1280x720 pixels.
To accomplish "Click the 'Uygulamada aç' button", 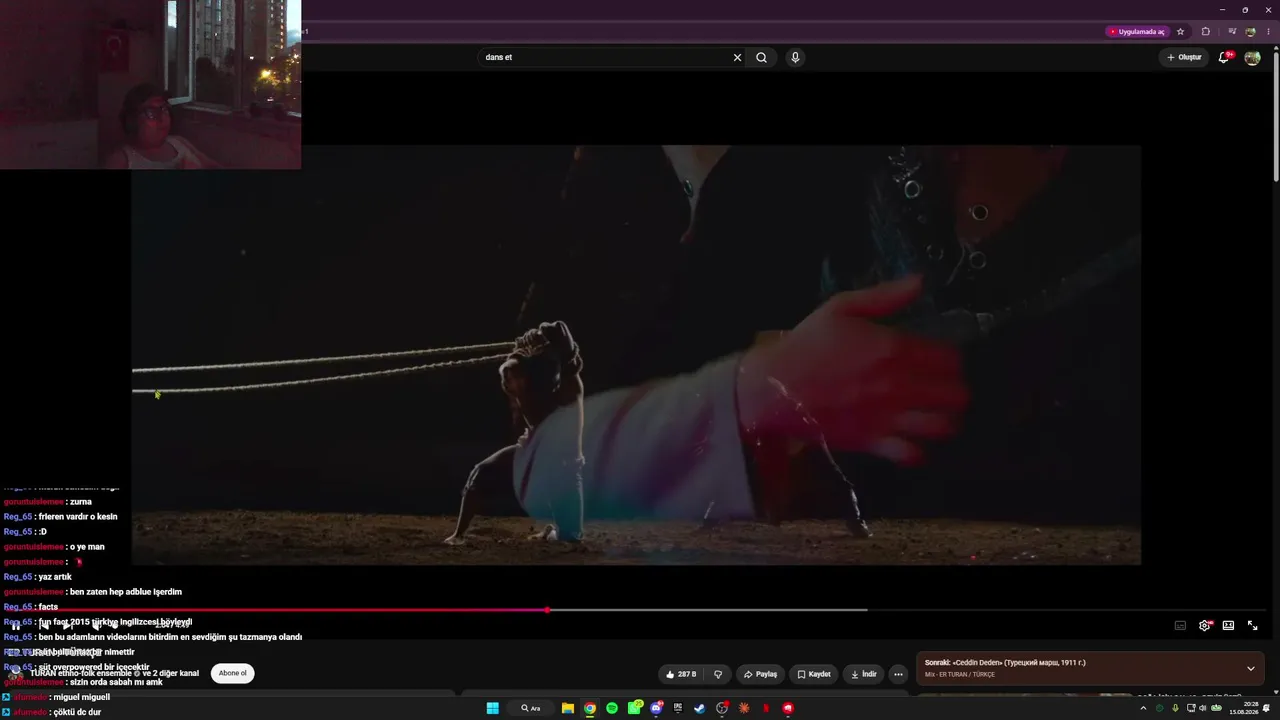I will (x=1137, y=32).
